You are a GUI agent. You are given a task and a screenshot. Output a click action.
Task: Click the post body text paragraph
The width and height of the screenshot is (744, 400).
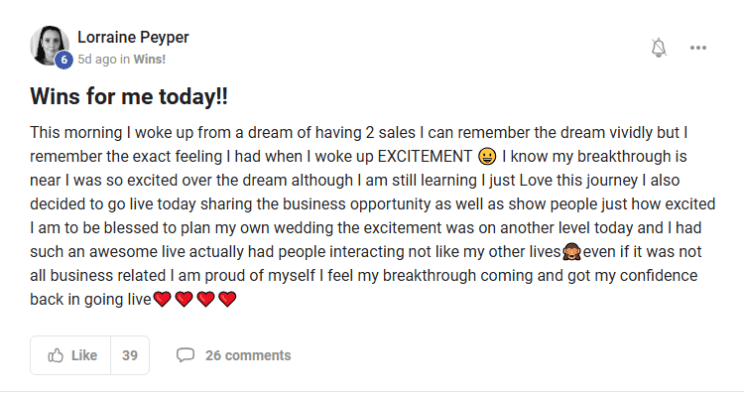point(372,216)
